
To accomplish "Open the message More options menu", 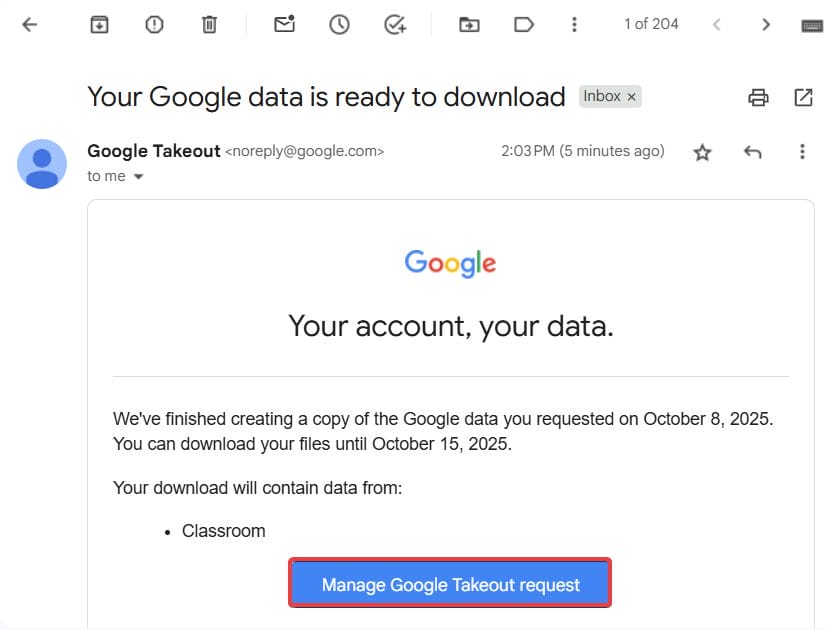I will [x=802, y=152].
